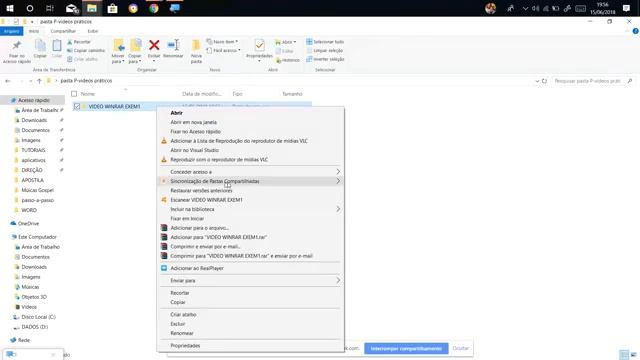Image resolution: width=640 pixels, height=360 pixels.
Task: Sort by the Nome column header
Action: (x=88, y=94)
